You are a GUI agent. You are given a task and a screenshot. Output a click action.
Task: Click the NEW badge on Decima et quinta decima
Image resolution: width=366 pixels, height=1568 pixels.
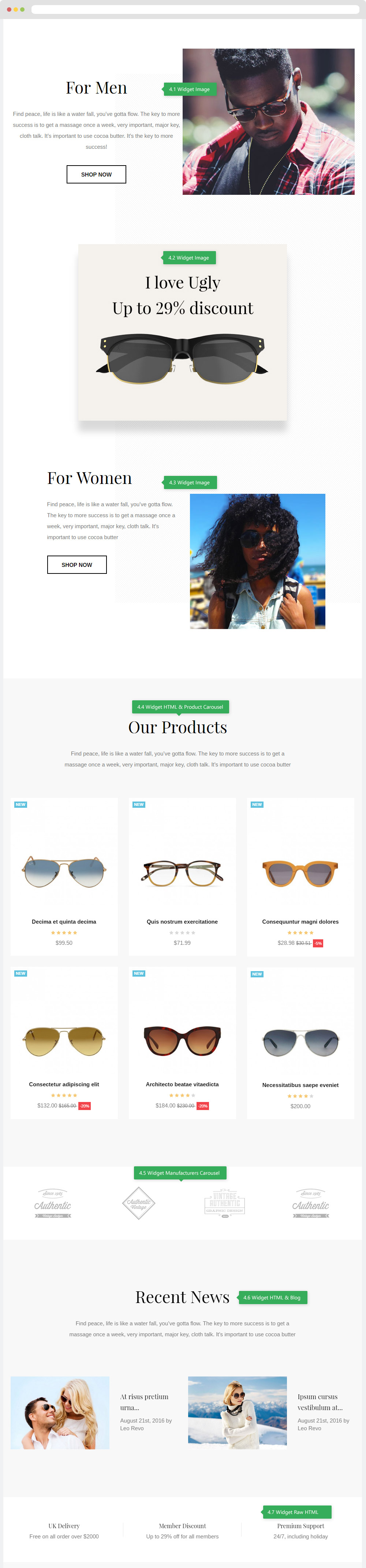(x=21, y=805)
